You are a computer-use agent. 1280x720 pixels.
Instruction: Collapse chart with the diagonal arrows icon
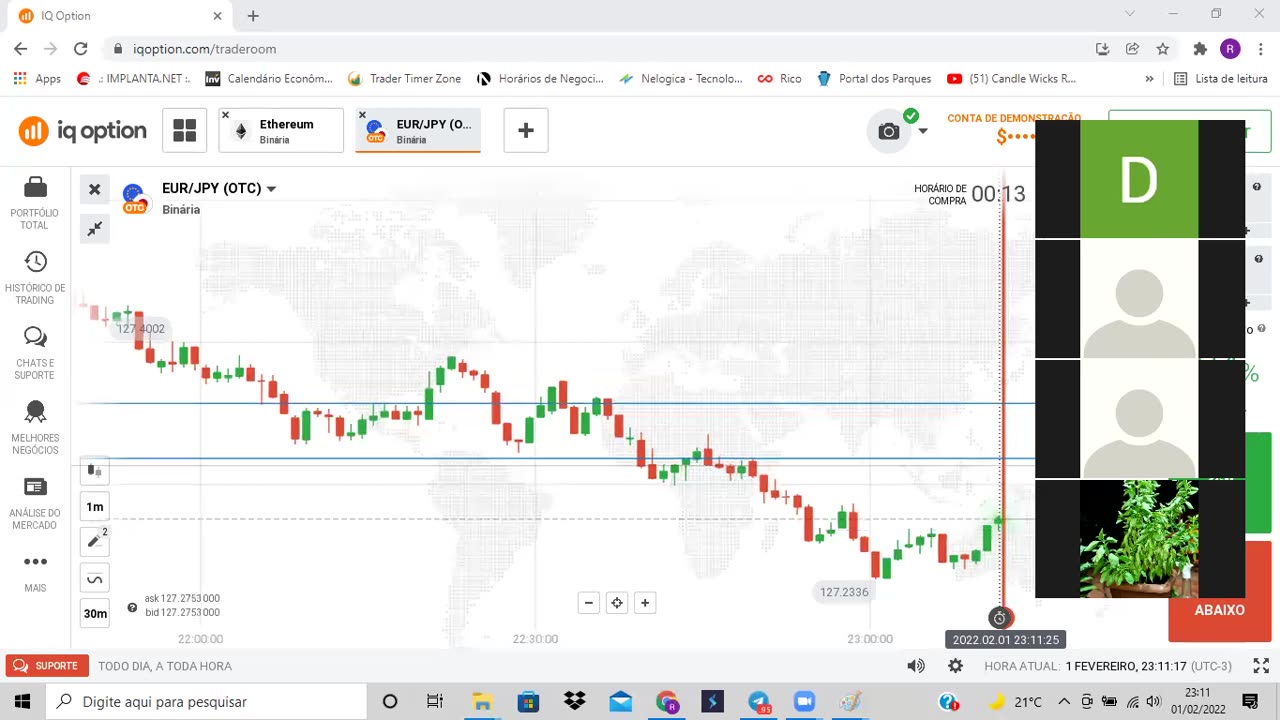click(94, 229)
